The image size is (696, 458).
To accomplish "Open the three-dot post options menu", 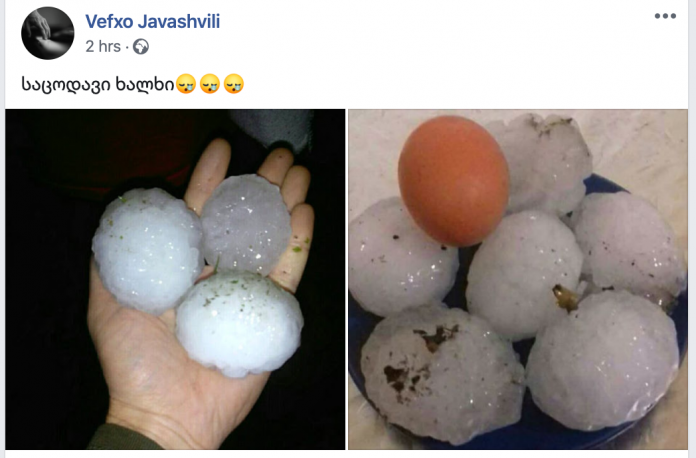I will click(x=665, y=16).
